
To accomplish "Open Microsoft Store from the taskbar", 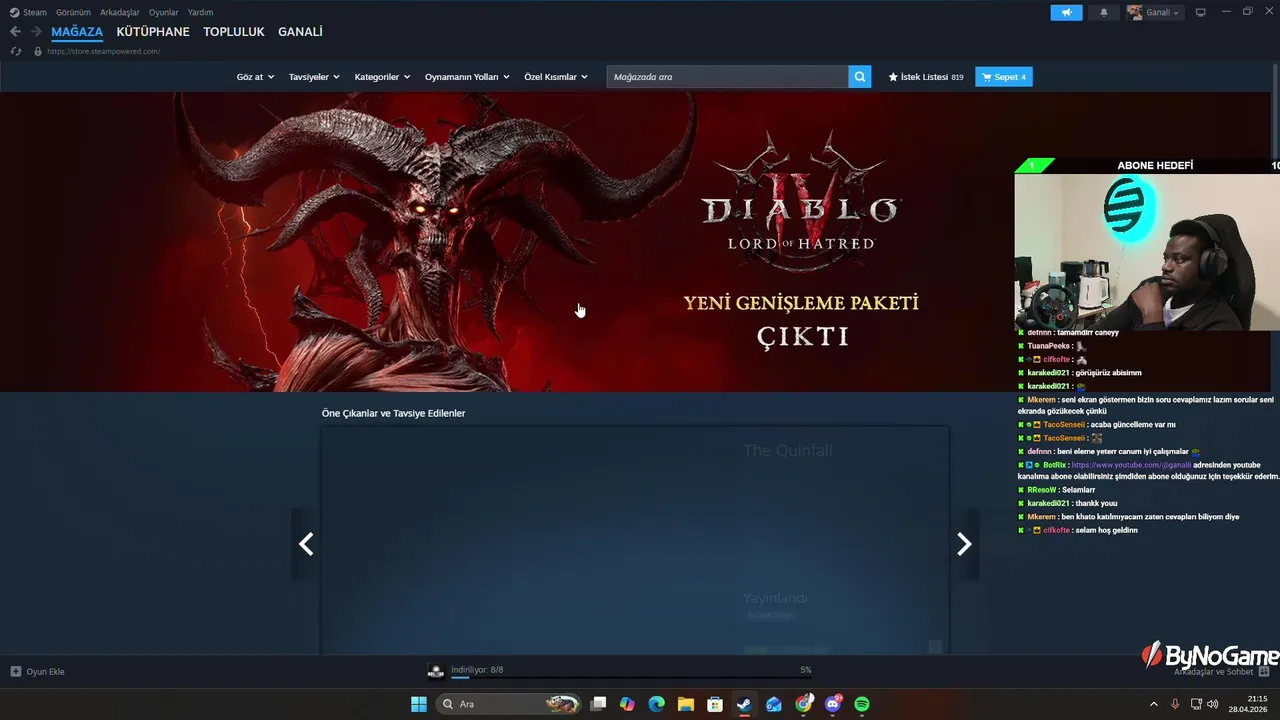I will point(715,704).
